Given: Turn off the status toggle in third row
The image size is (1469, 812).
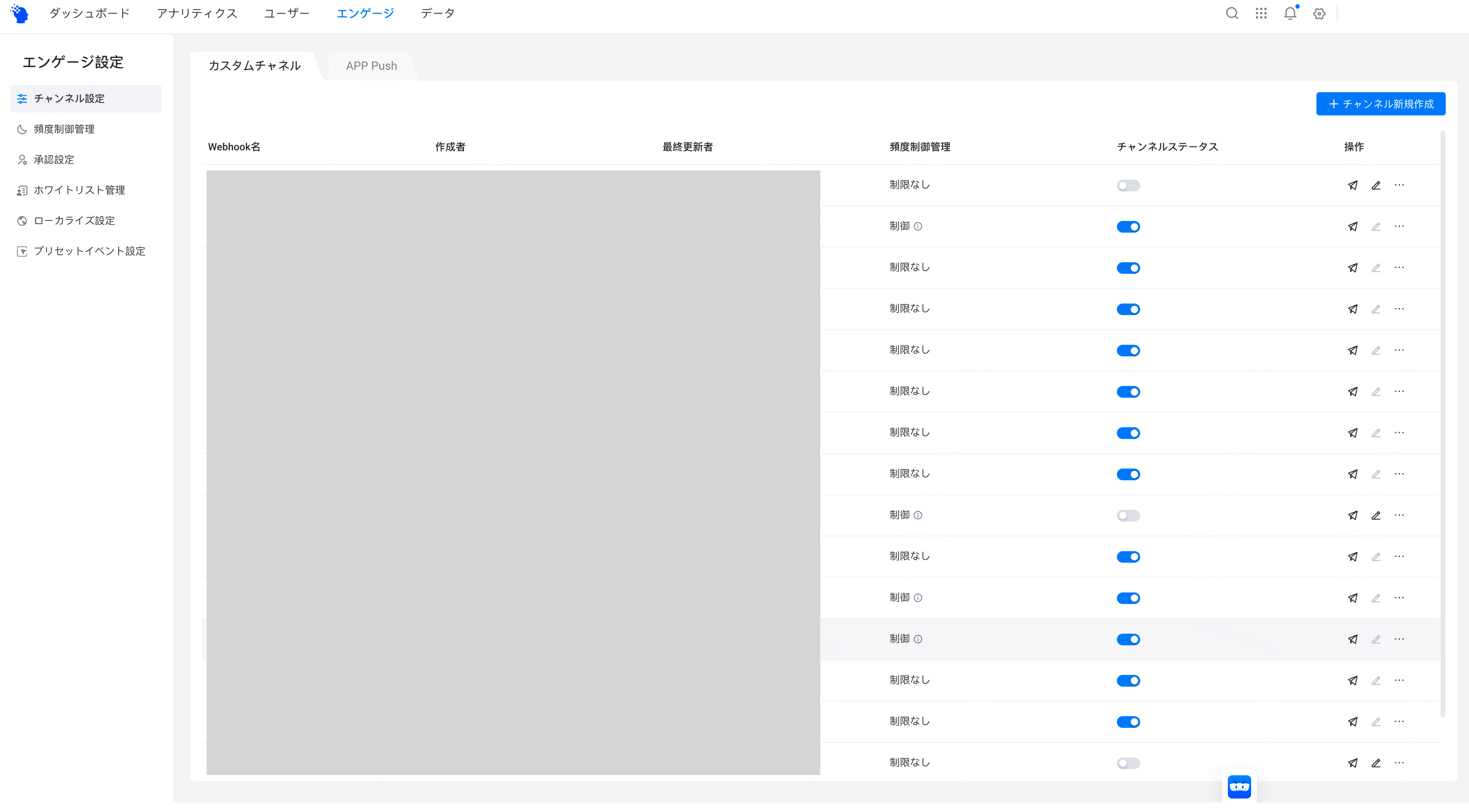Looking at the screenshot, I should (1128, 268).
